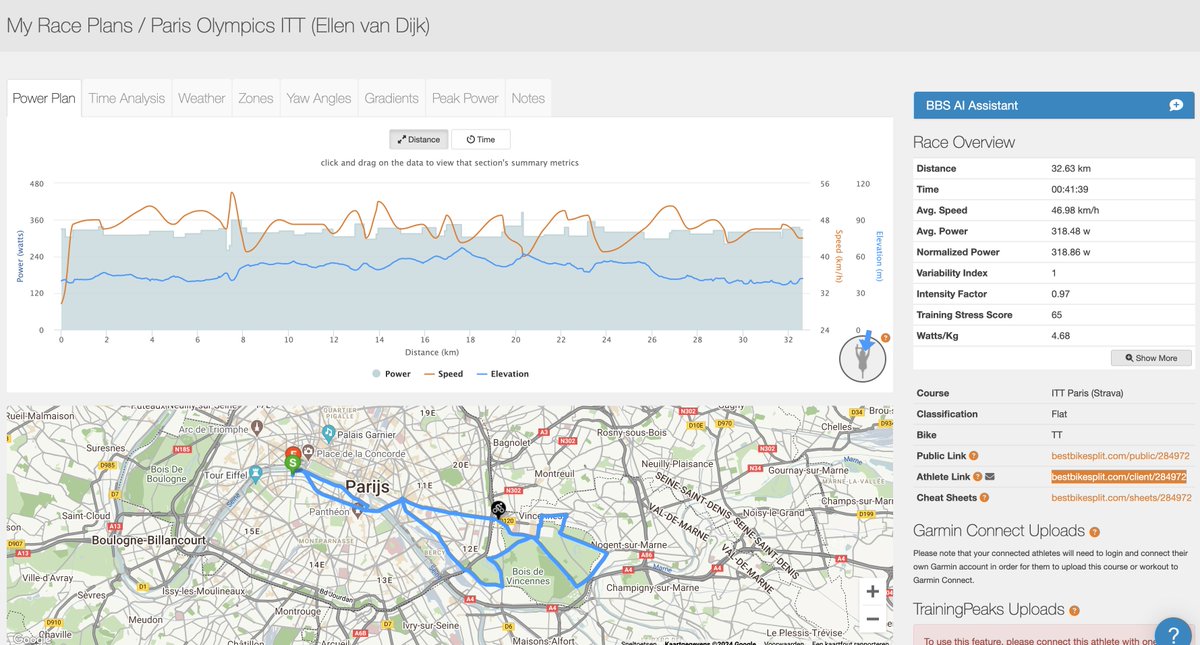1200x645 pixels.
Task: Click the Watts/Kg value 4.68
Action: (x=1061, y=336)
